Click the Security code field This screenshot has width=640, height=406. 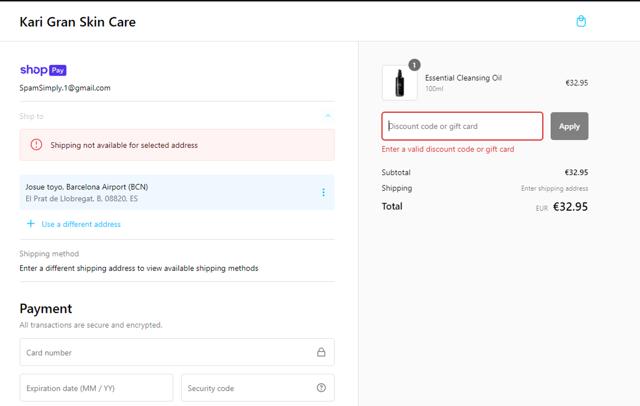(x=258, y=388)
